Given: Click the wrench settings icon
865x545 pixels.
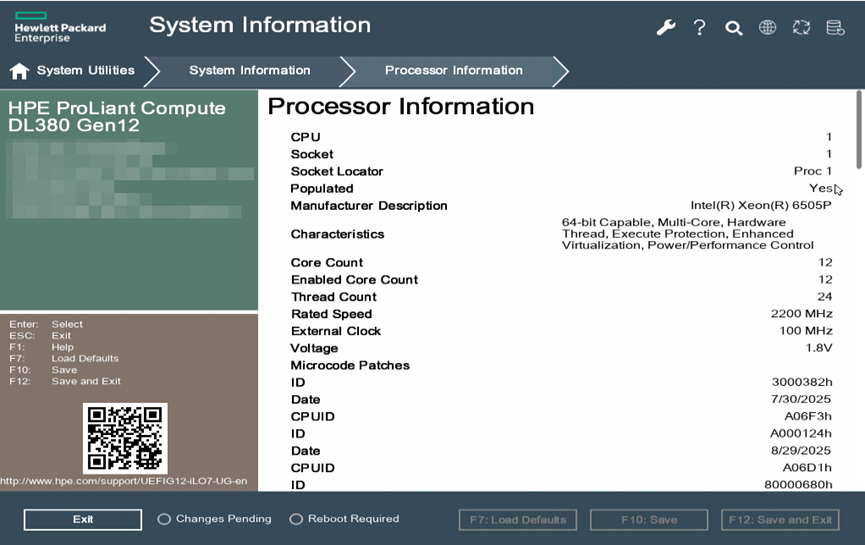Looking at the screenshot, I should (665, 28).
